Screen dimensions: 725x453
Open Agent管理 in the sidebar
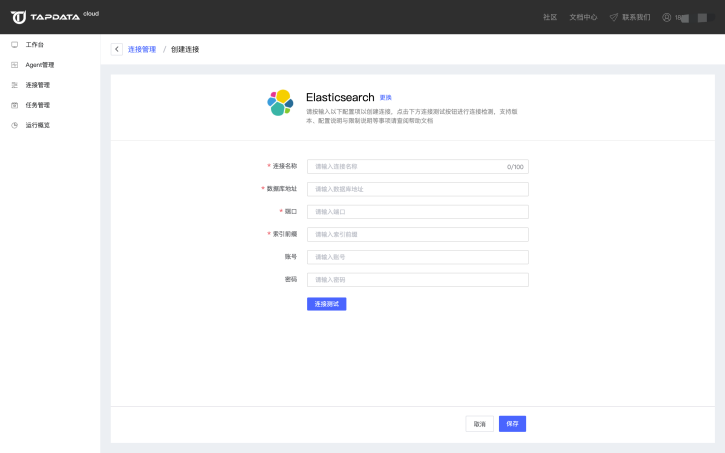pos(40,65)
